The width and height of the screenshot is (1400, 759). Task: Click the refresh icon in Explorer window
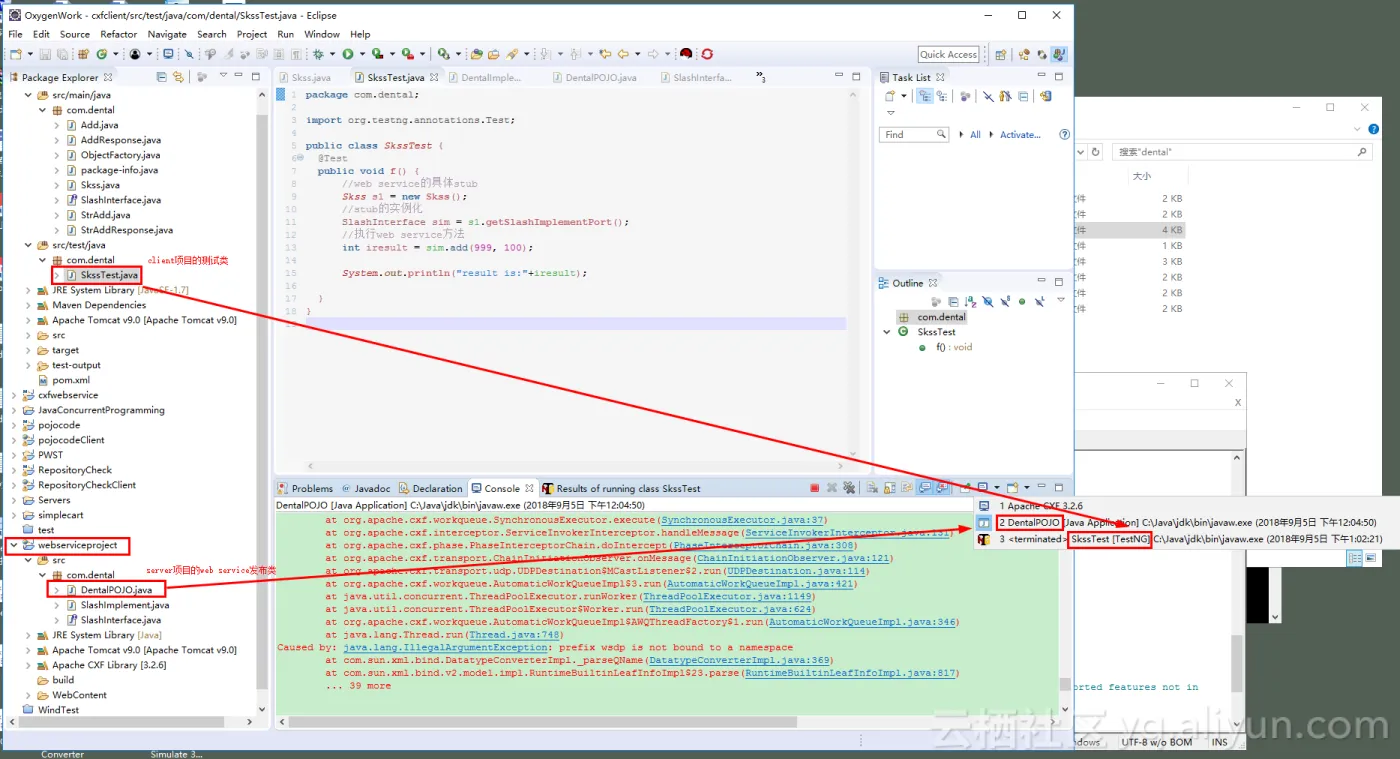1096,152
